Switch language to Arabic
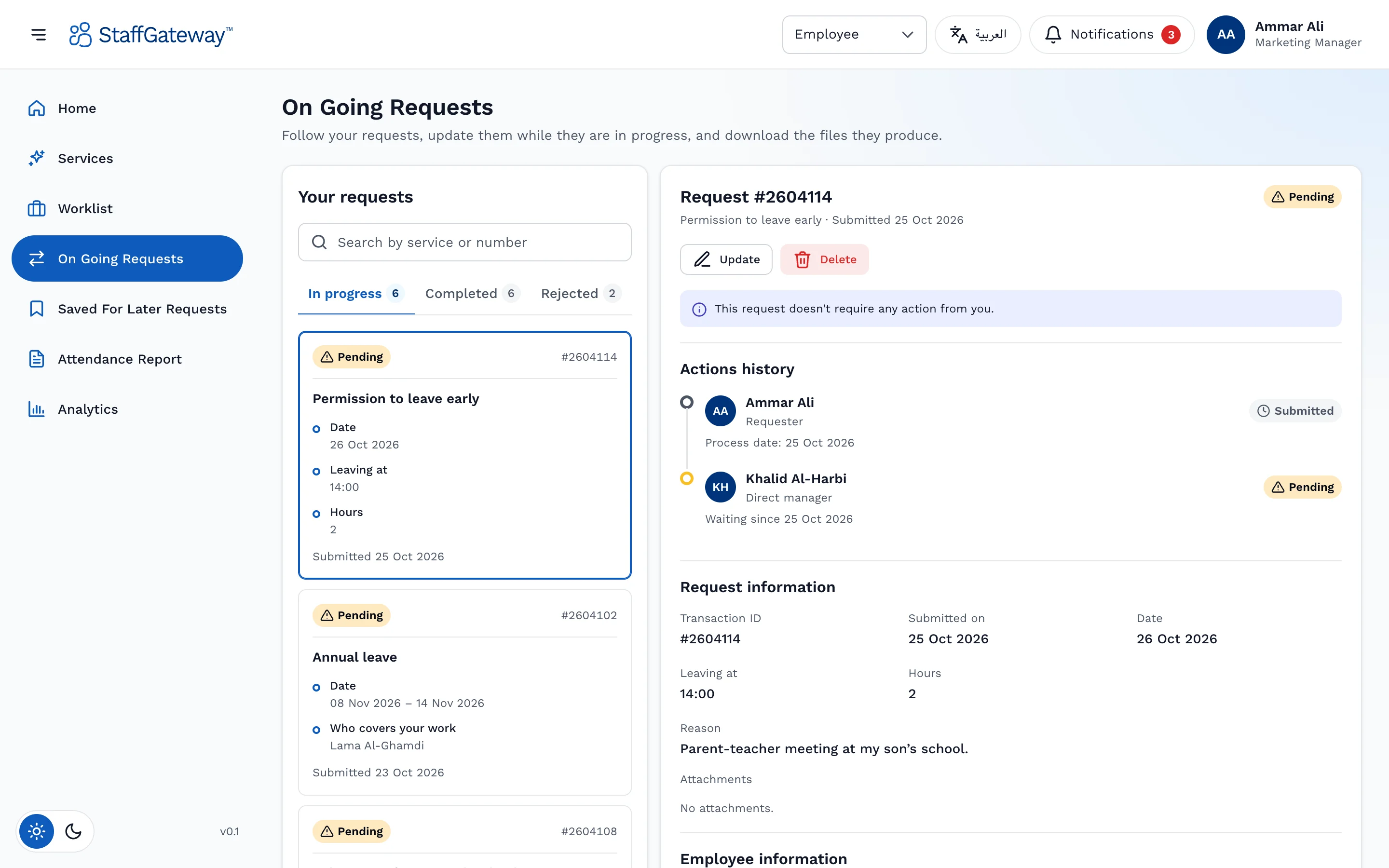 point(978,34)
